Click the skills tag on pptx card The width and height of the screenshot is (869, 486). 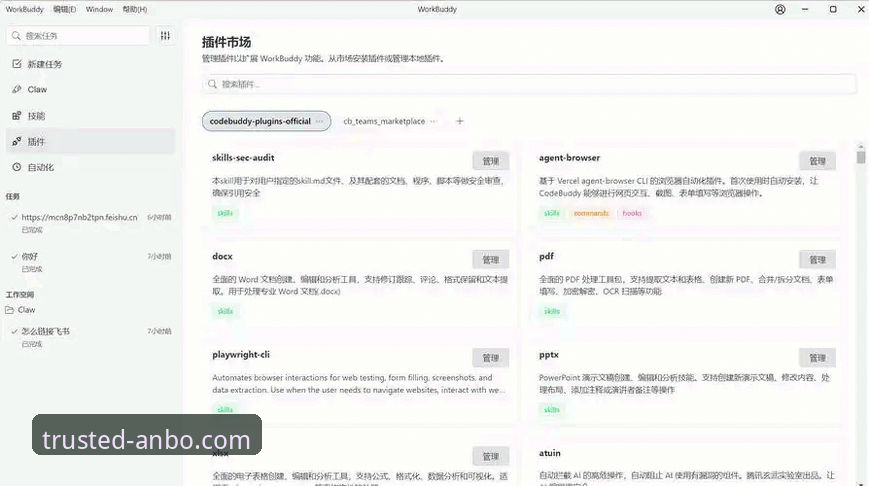pyautogui.click(x=551, y=410)
